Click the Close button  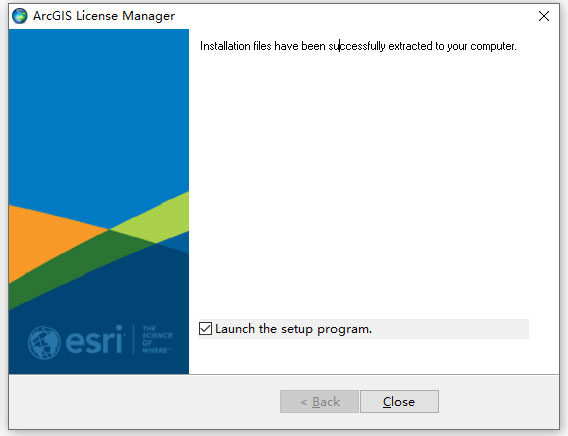coord(399,402)
